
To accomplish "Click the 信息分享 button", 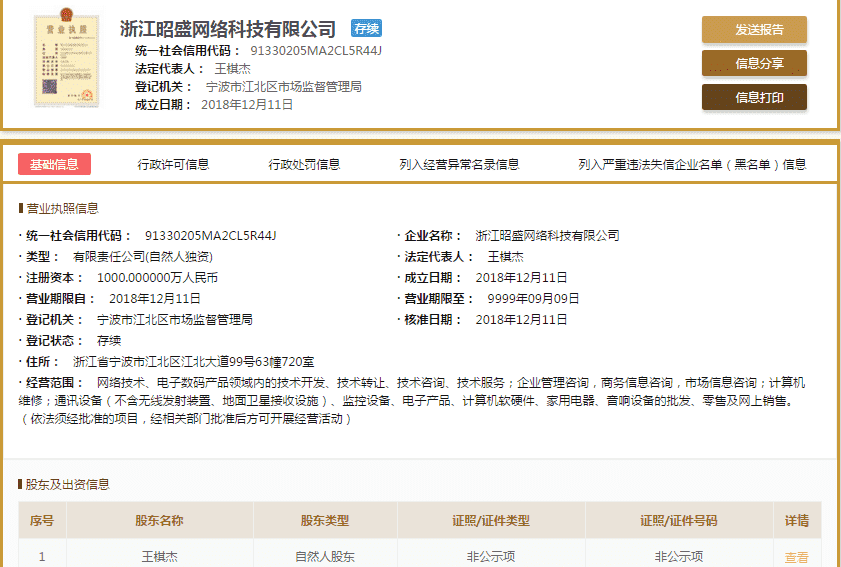I will pyautogui.click(x=754, y=63).
